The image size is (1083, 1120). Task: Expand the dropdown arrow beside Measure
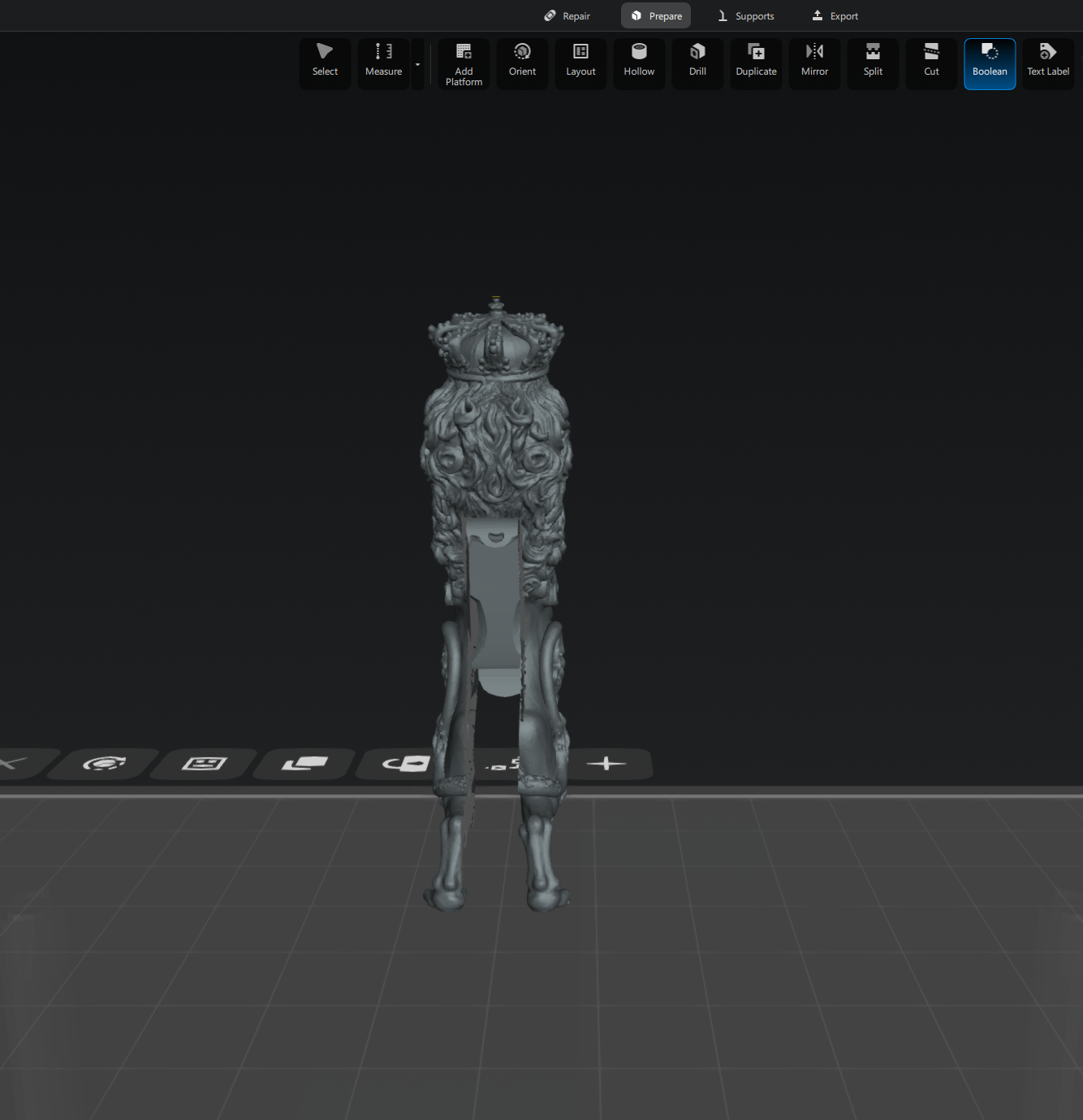[x=418, y=64]
